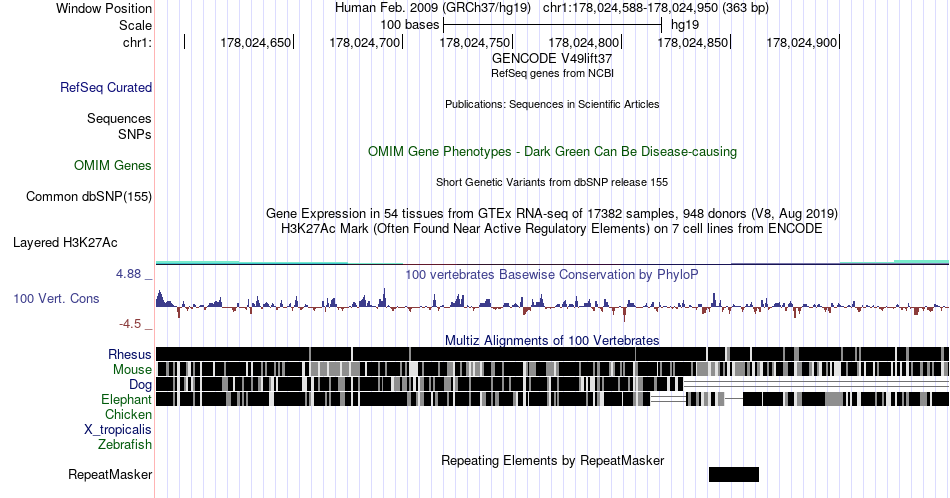This screenshot has width=950, height=498.
Task: Click the 178,024,750 ruler position
Action: tap(474, 42)
